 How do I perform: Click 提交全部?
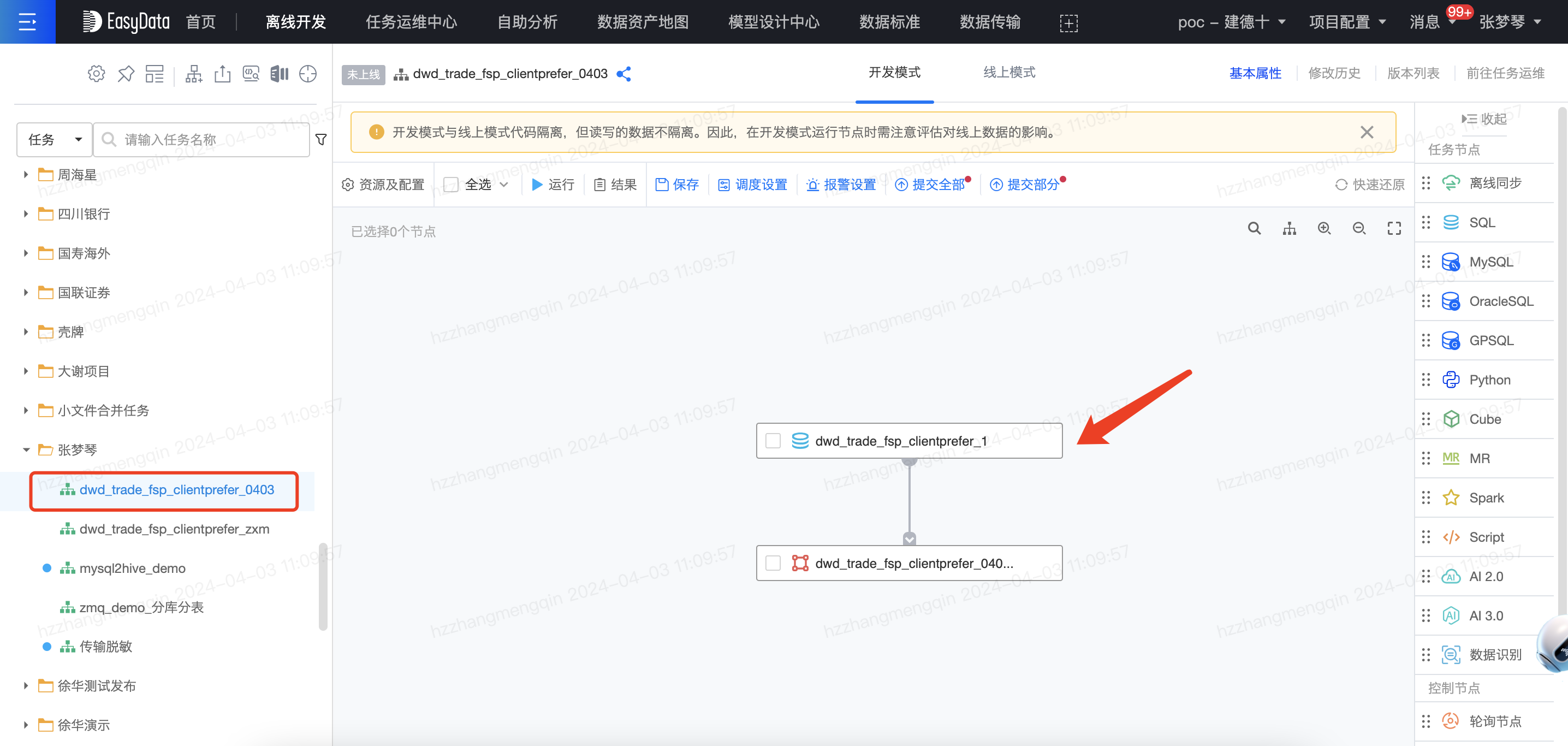click(x=930, y=185)
